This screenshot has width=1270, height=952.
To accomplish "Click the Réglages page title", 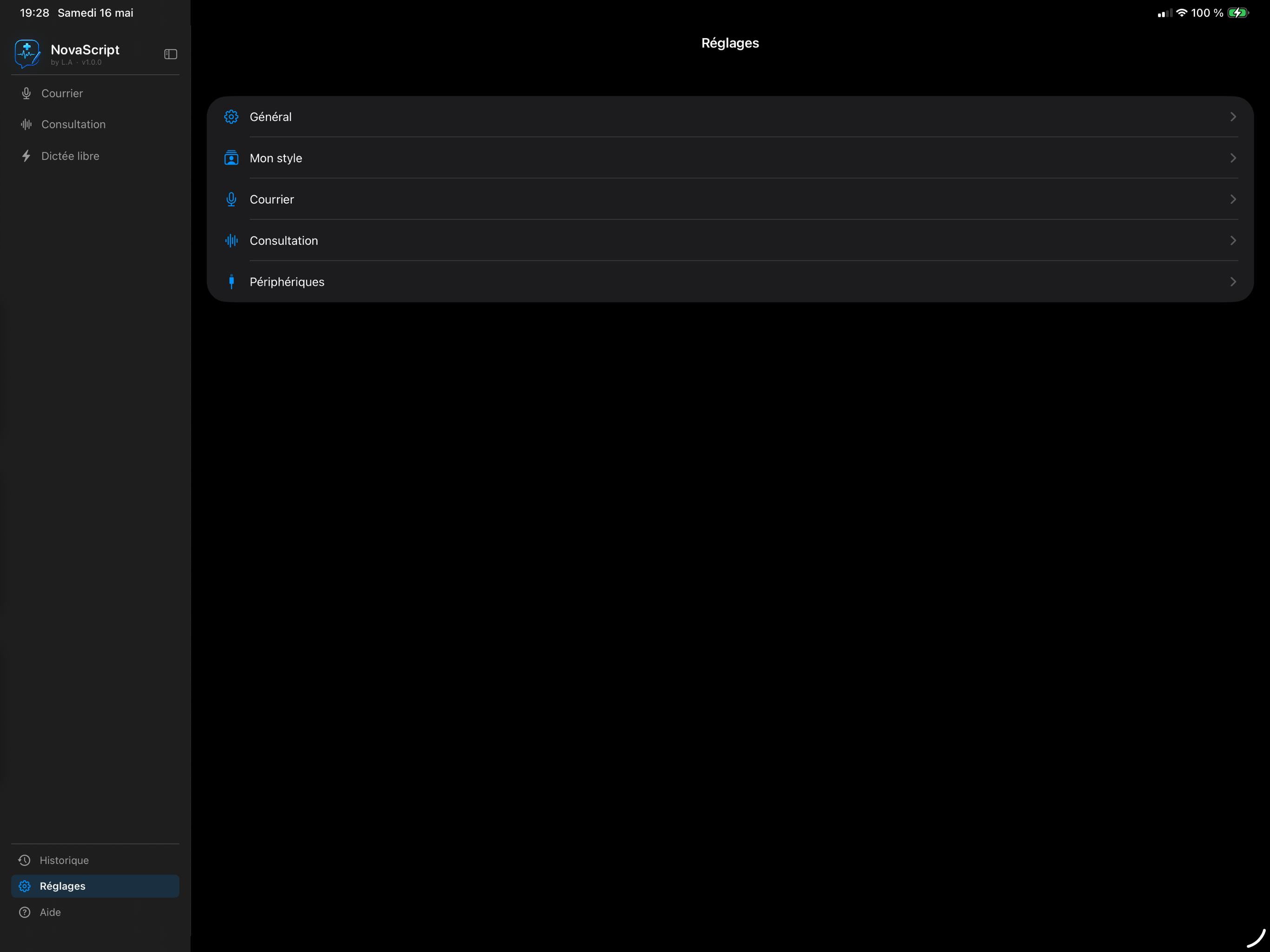I will (x=730, y=43).
